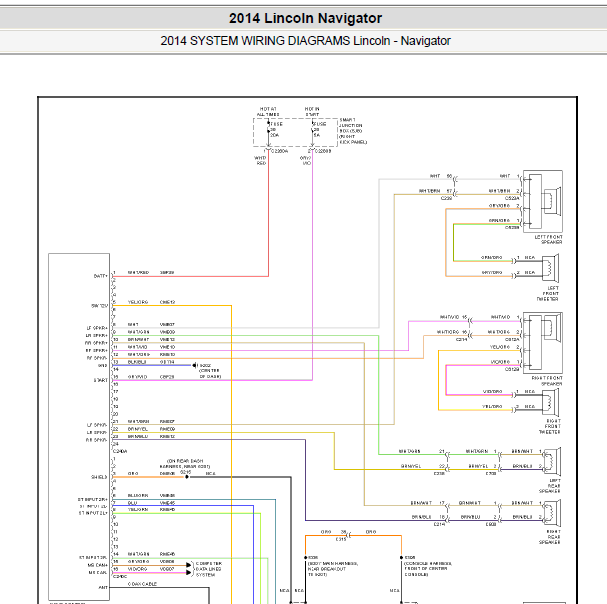607x604 pixels.
Task: Click the 'RIGHT REAR SPEAKER' label
Action: pos(550,537)
